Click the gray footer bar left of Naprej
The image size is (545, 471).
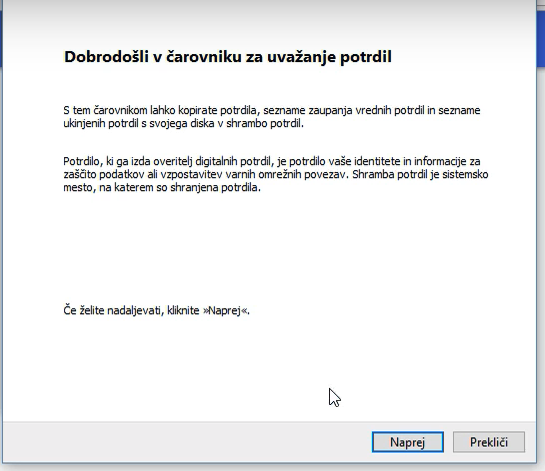click(x=188, y=442)
